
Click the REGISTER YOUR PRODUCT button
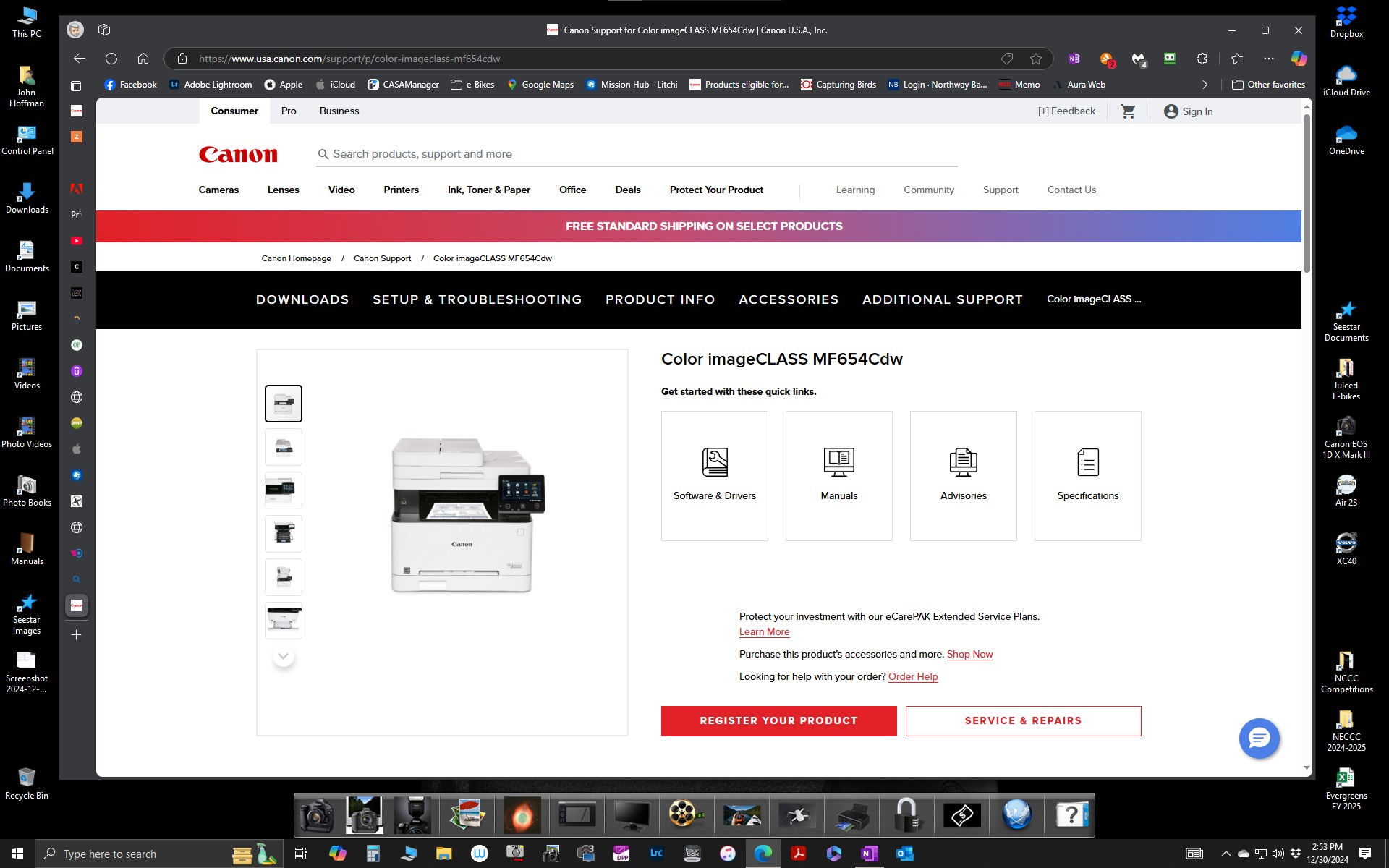778,720
